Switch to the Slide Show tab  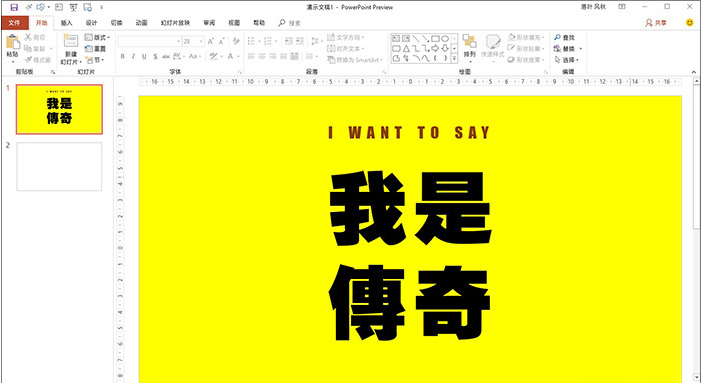(x=175, y=23)
